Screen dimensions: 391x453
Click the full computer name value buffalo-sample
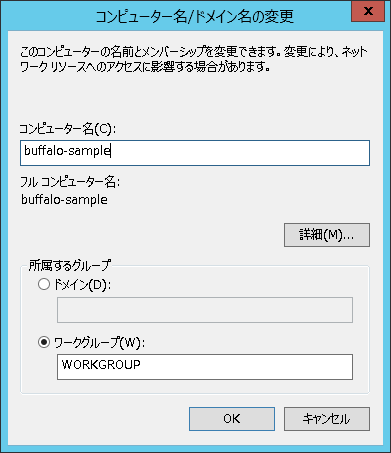pyautogui.click(x=64, y=200)
